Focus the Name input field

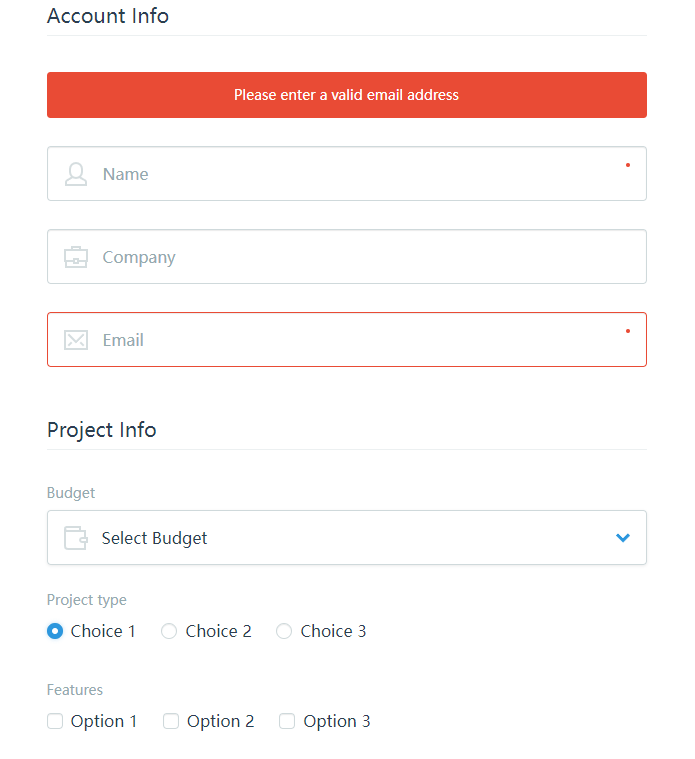[x=347, y=174]
